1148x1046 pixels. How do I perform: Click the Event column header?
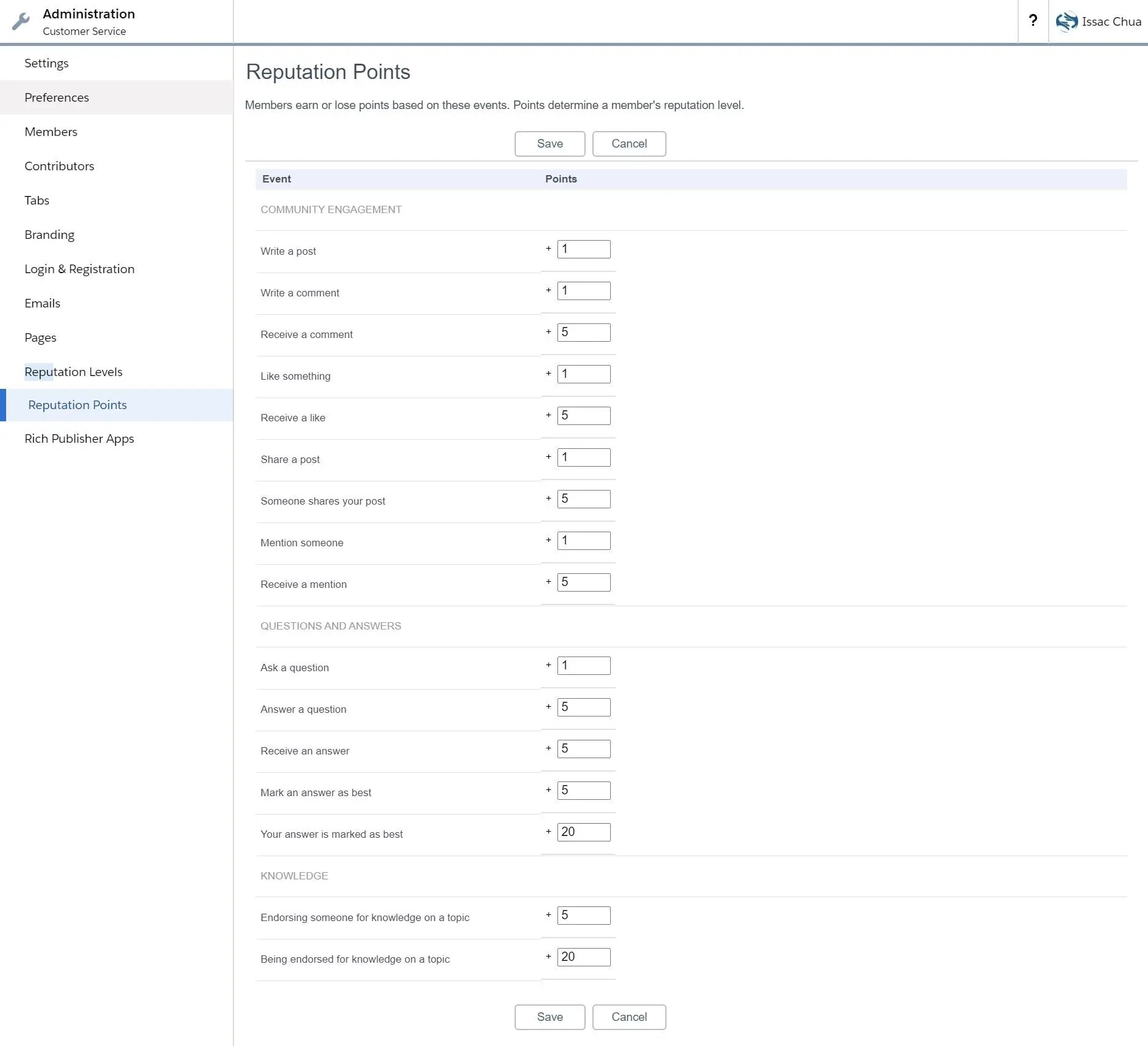pos(276,179)
